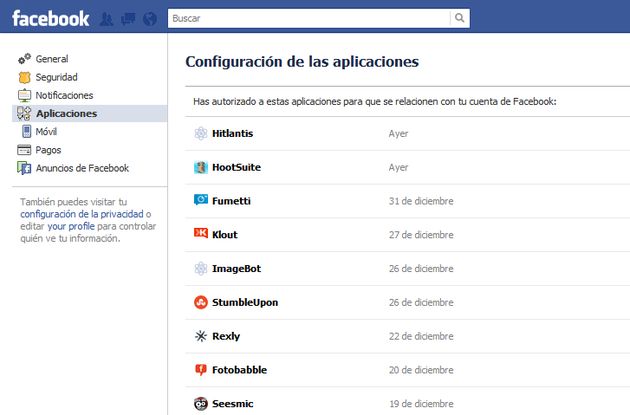Click the HootSuite app icon
Image resolution: width=630 pixels, height=415 pixels.
[x=201, y=167]
